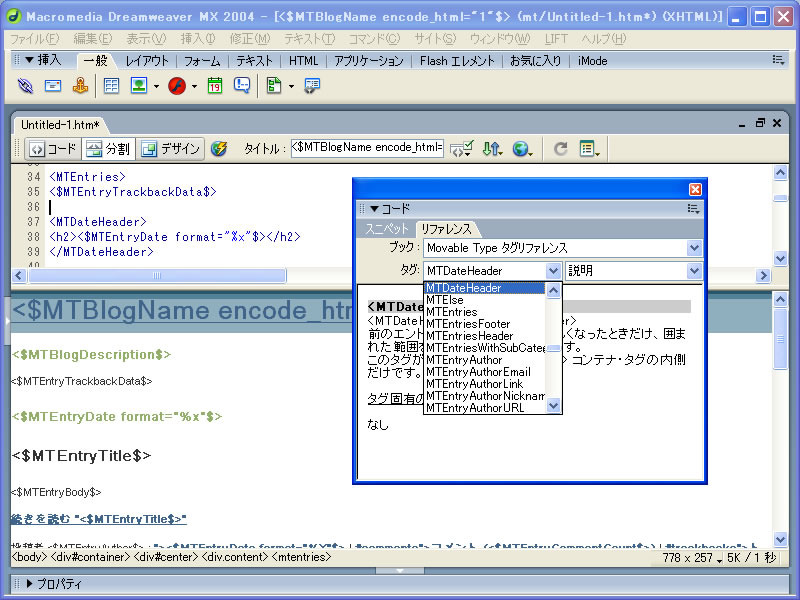Screen dimensions: 800x600
Task: Choose MTEntryAuthorEmail from the tag list
Action: click(x=478, y=372)
